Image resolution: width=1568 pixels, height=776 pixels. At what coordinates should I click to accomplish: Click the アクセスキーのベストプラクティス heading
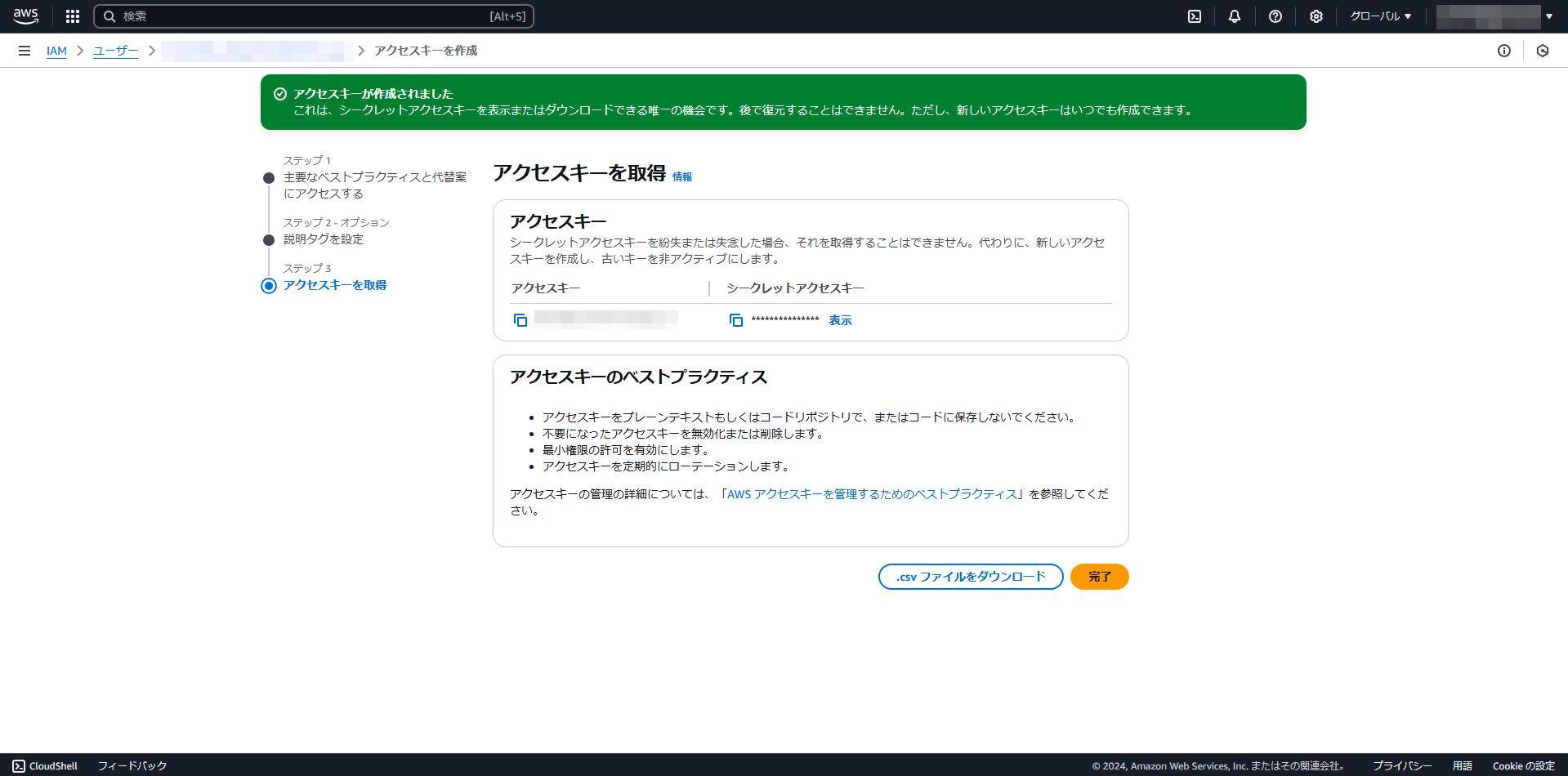[x=639, y=377]
